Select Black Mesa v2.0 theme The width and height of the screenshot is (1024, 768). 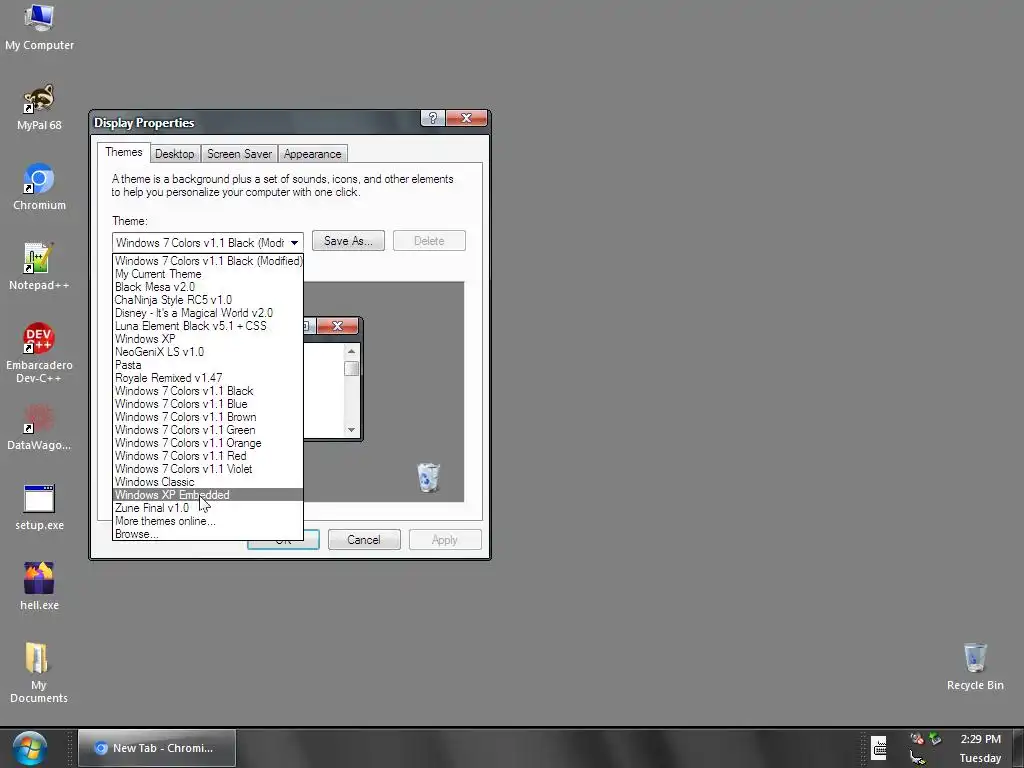tap(208, 287)
